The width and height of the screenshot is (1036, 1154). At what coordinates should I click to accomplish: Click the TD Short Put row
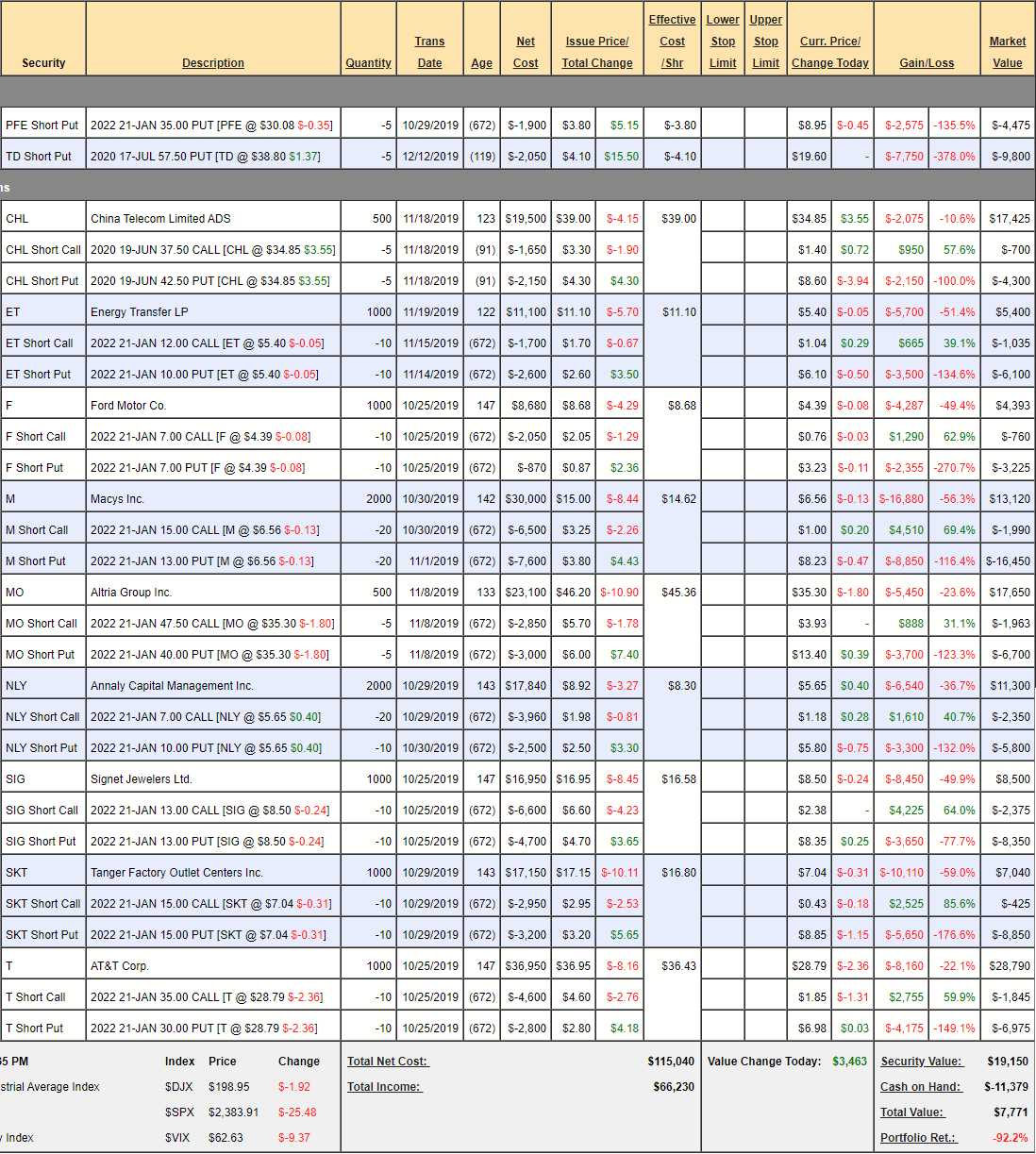(x=39, y=157)
